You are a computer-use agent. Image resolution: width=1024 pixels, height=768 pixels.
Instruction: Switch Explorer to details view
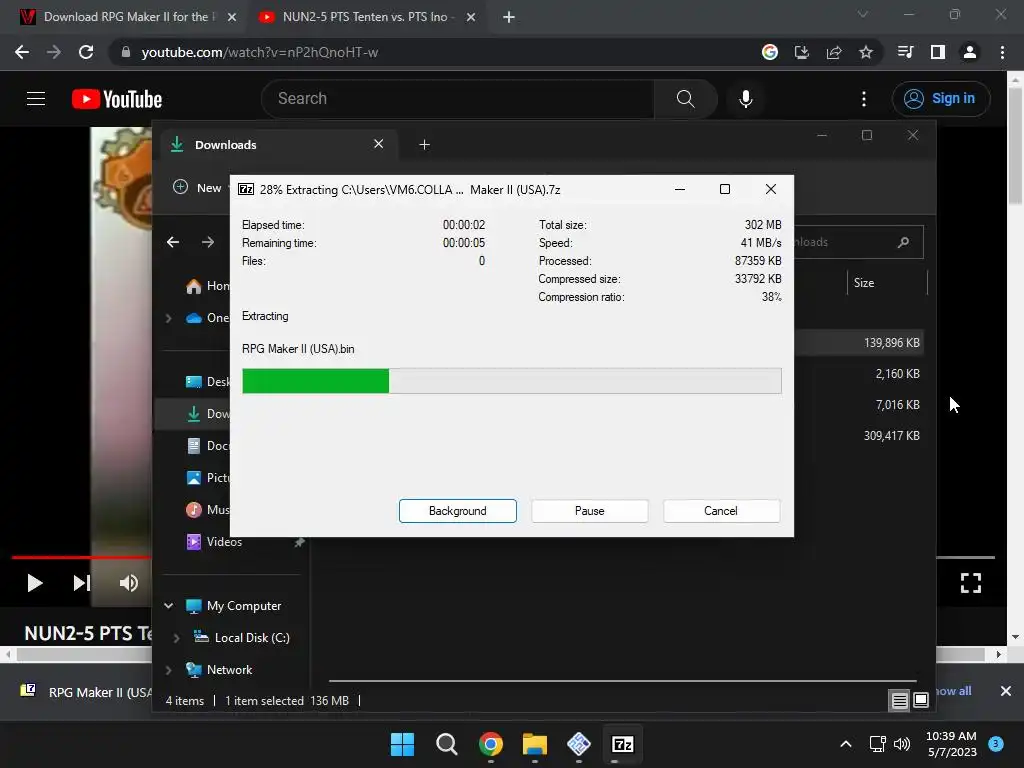(899, 701)
